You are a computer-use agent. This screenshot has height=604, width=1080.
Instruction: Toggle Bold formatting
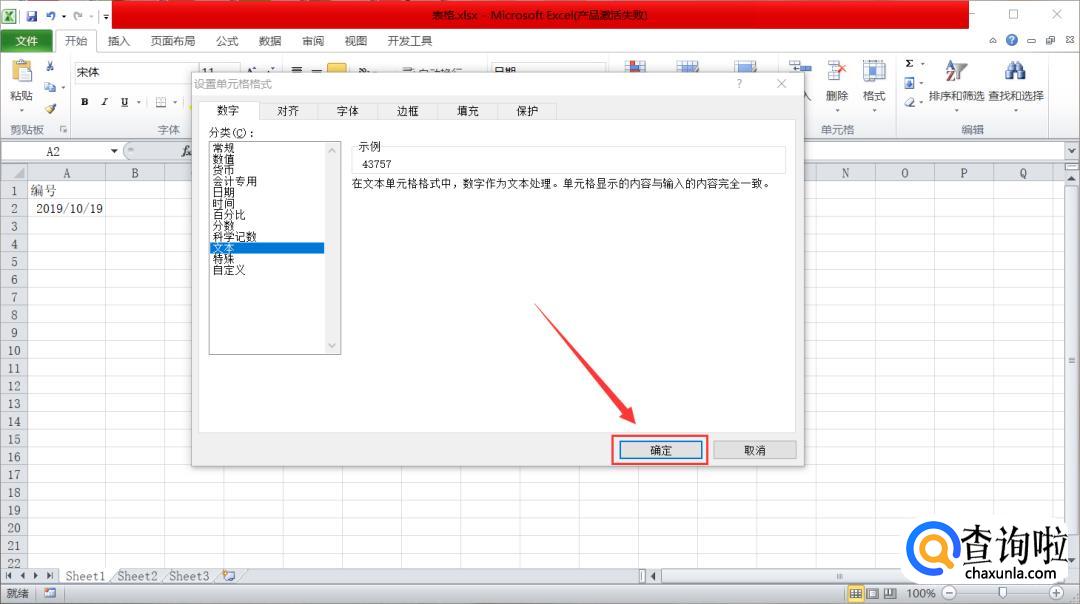tap(84, 102)
